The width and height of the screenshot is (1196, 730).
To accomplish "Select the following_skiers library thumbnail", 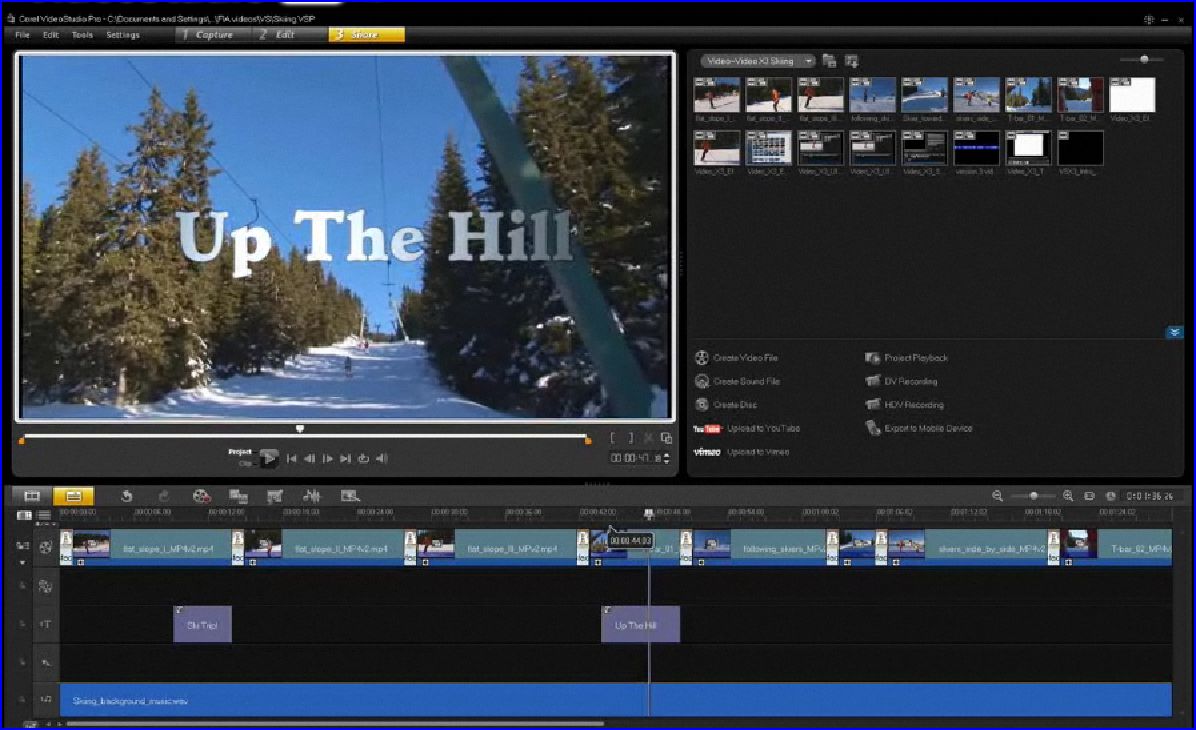I will tap(872, 95).
